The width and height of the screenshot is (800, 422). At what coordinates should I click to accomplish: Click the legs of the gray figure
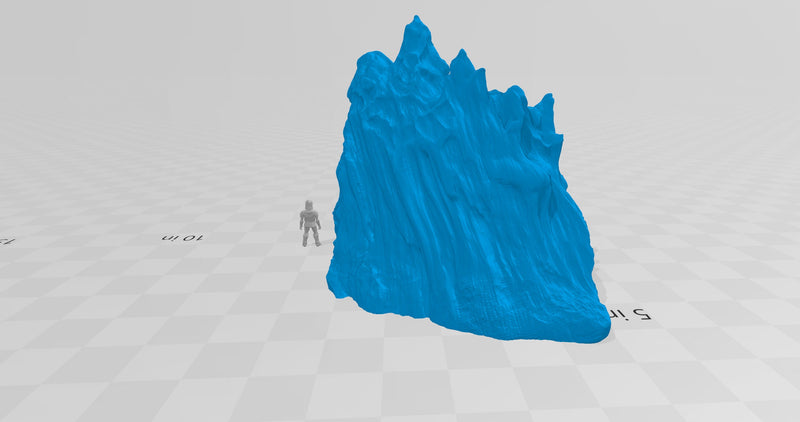[311, 238]
